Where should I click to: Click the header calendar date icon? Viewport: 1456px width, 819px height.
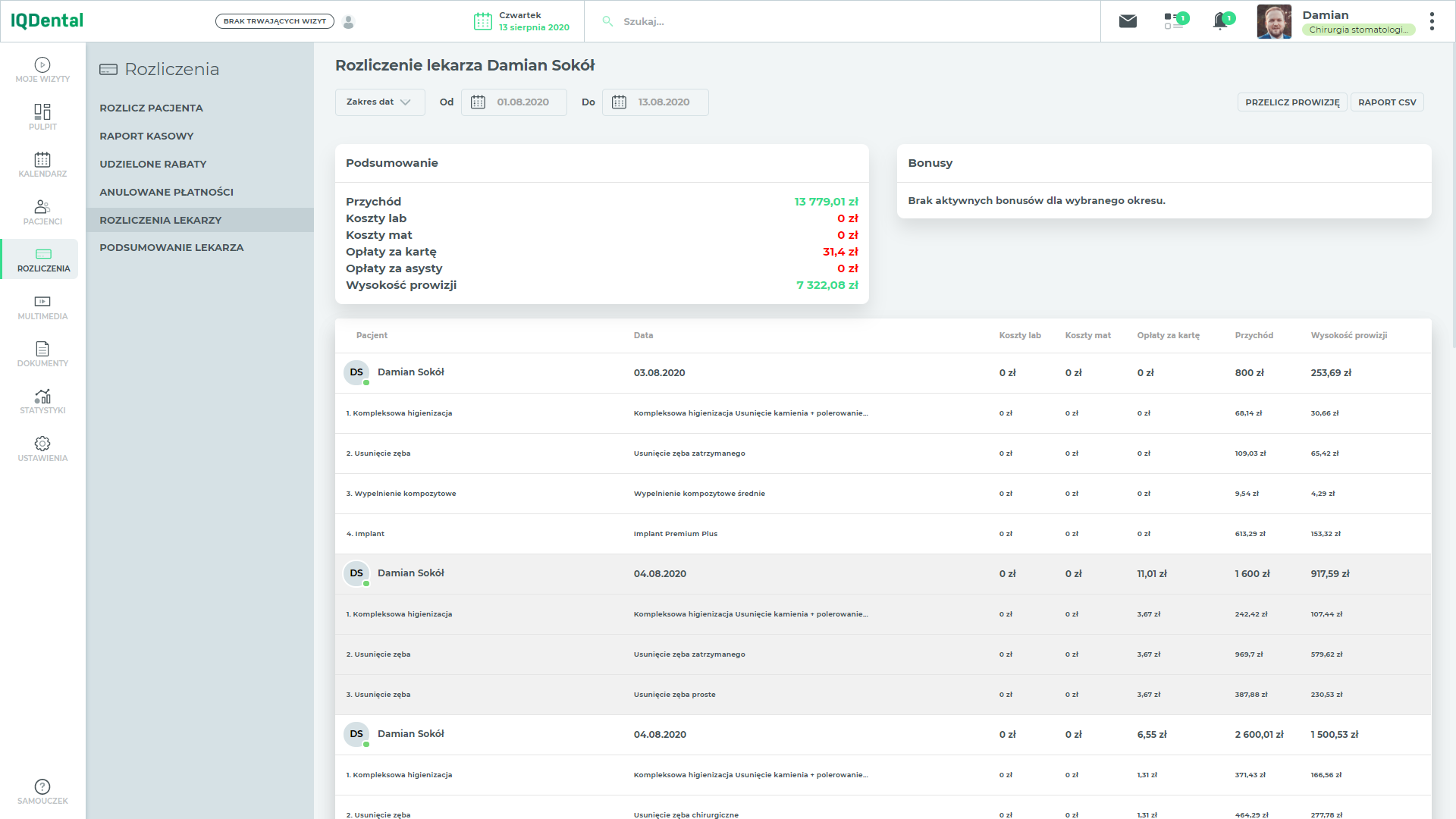click(x=483, y=21)
